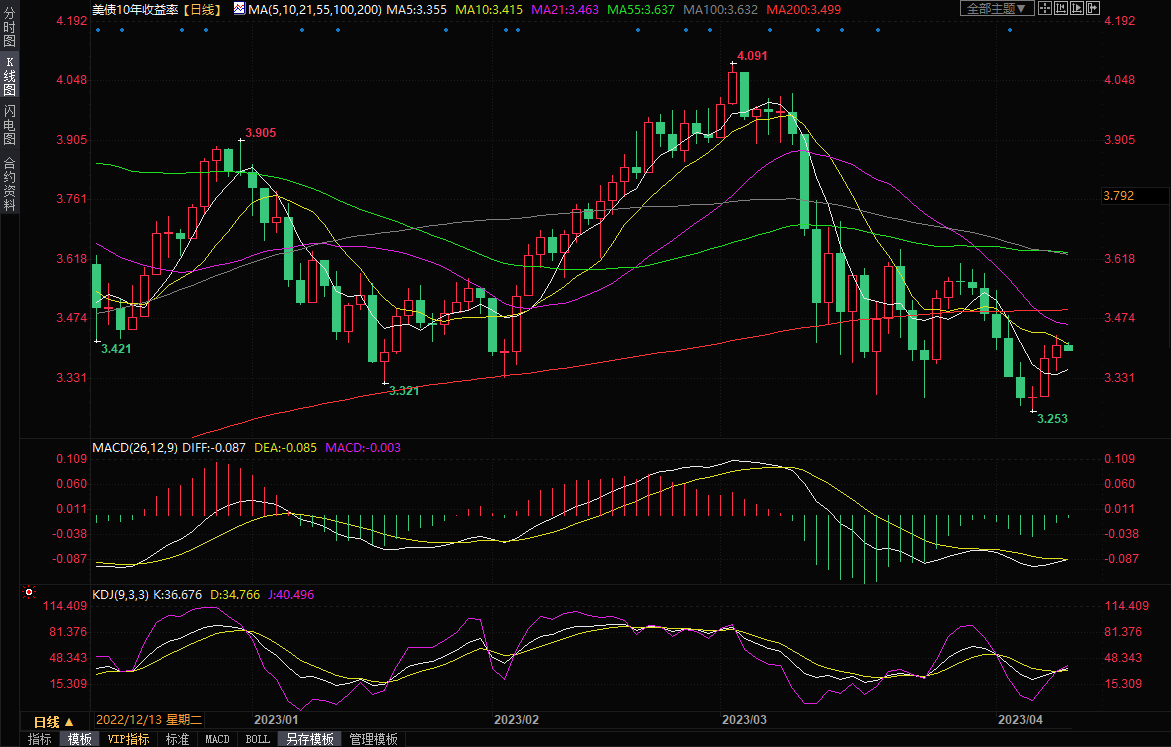Expand the 日线 period selector
This screenshot has width=1171, height=747.
[53, 721]
